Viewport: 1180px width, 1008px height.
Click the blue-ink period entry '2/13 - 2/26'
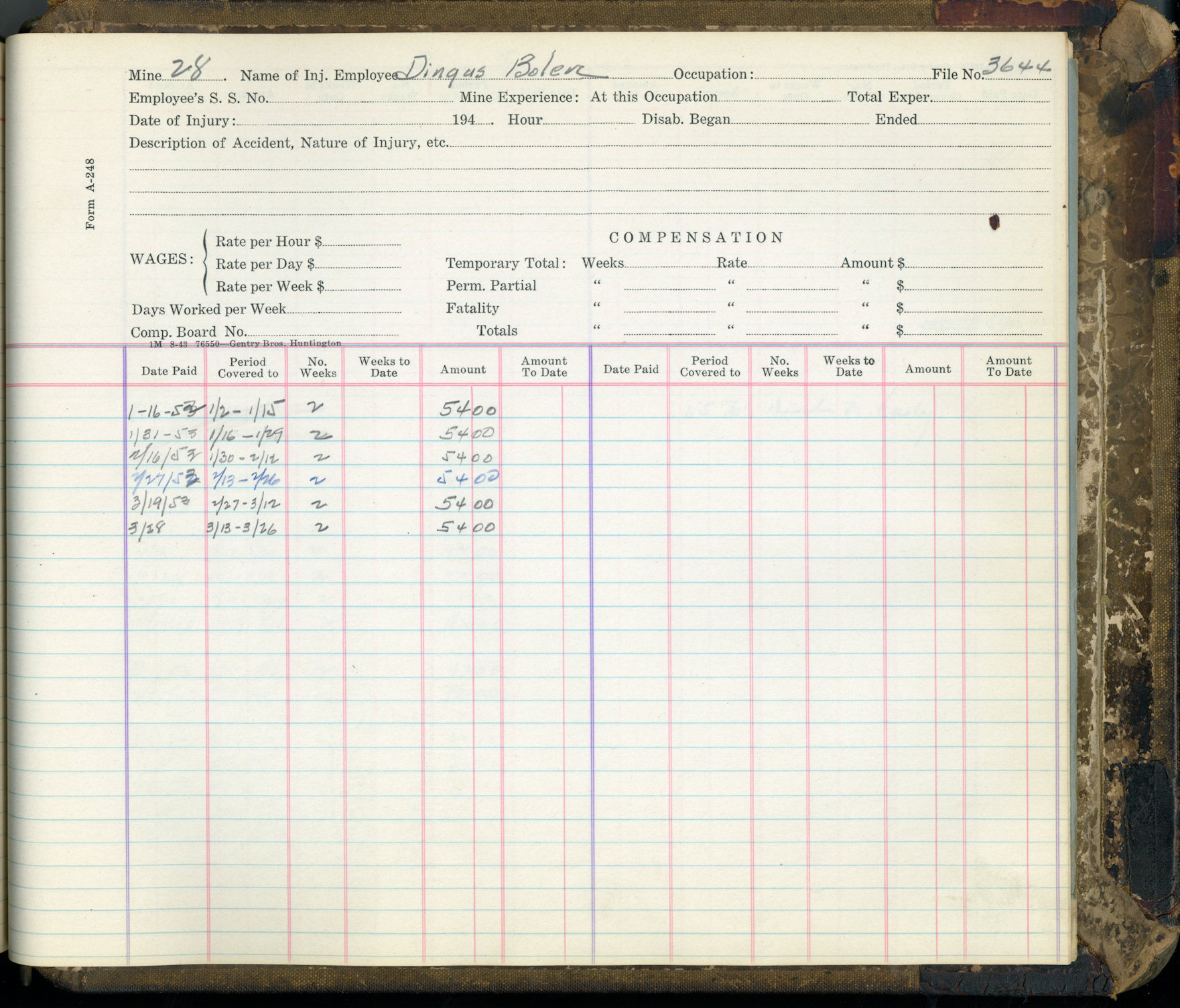(x=246, y=480)
